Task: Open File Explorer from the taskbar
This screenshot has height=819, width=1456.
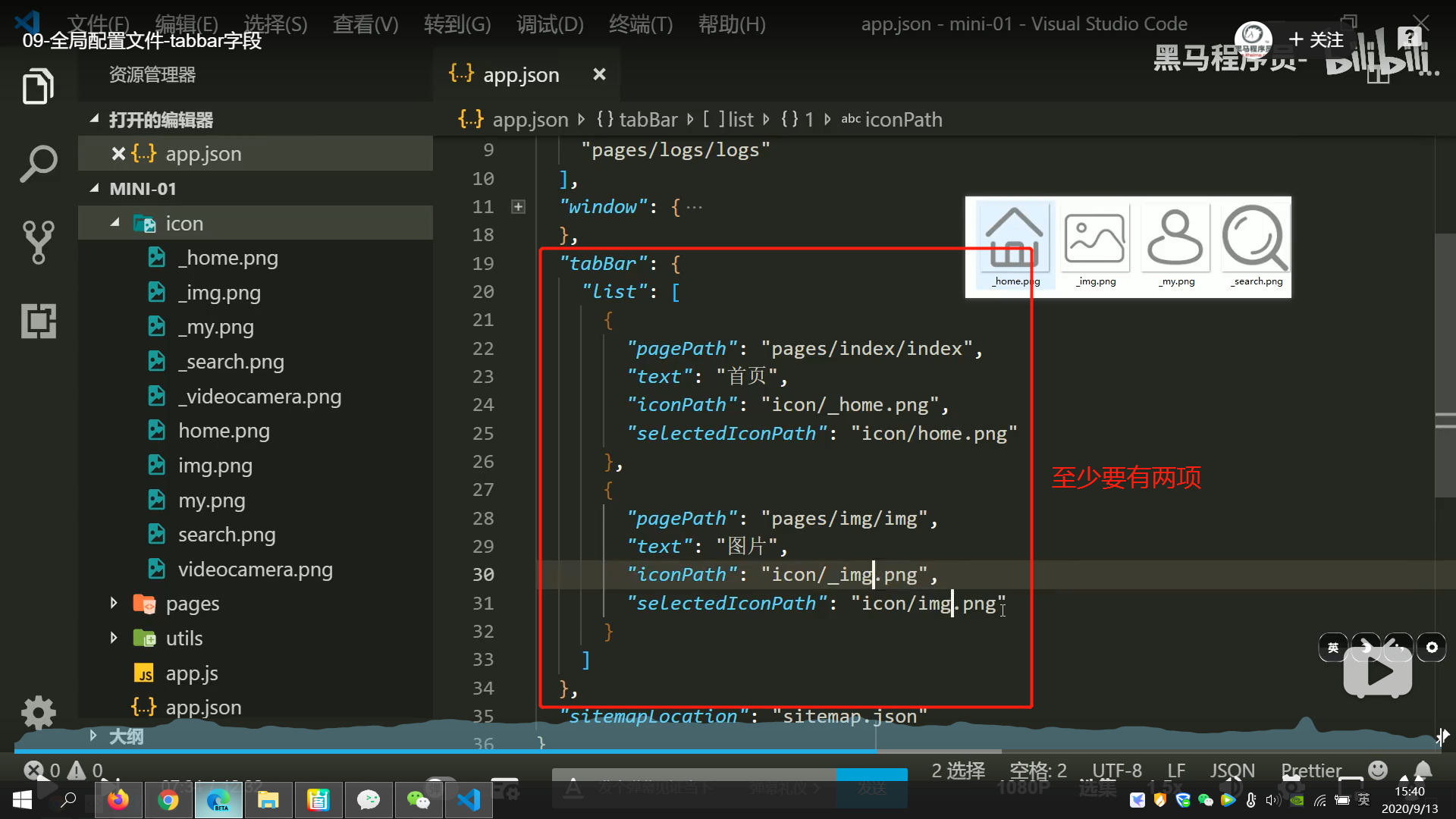Action: click(x=268, y=800)
